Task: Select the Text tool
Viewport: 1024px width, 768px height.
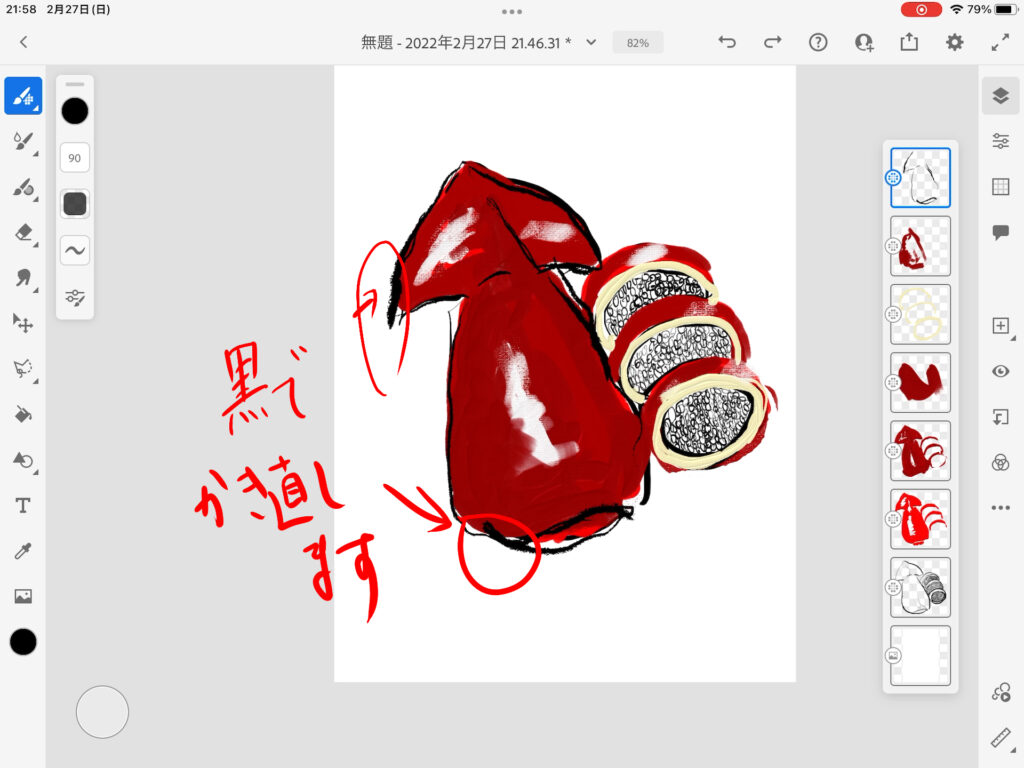Action: click(x=23, y=506)
